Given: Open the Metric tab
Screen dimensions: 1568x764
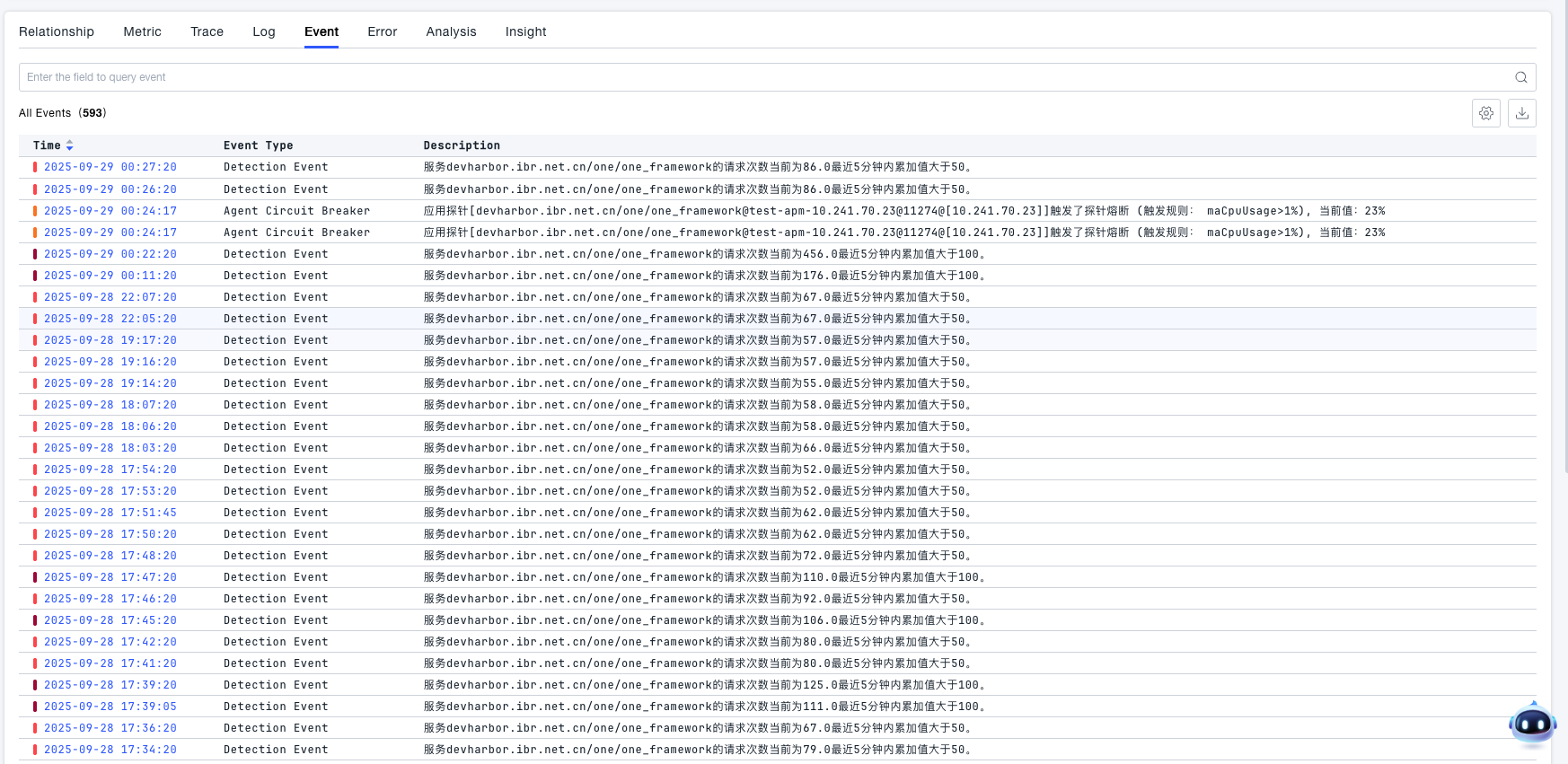Looking at the screenshot, I should [142, 31].
